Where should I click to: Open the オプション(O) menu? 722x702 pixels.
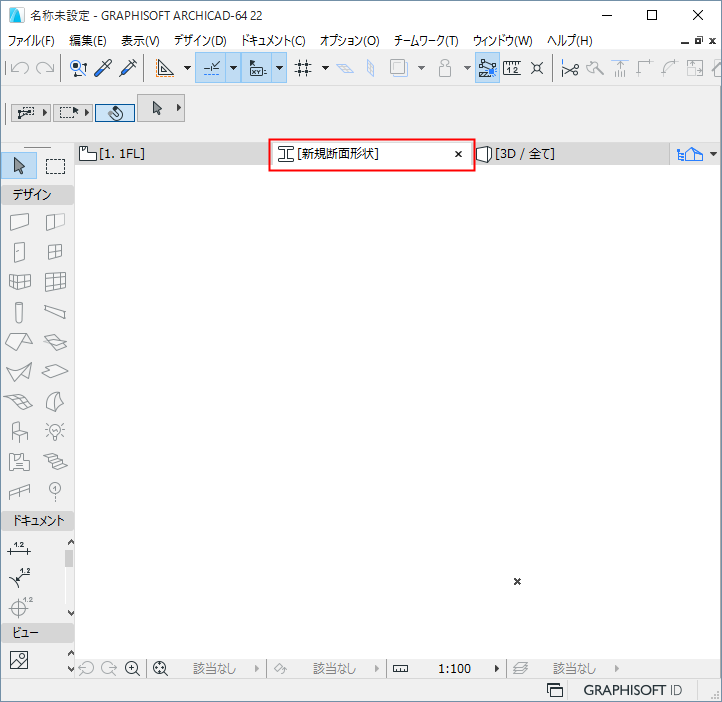[349, 41]
